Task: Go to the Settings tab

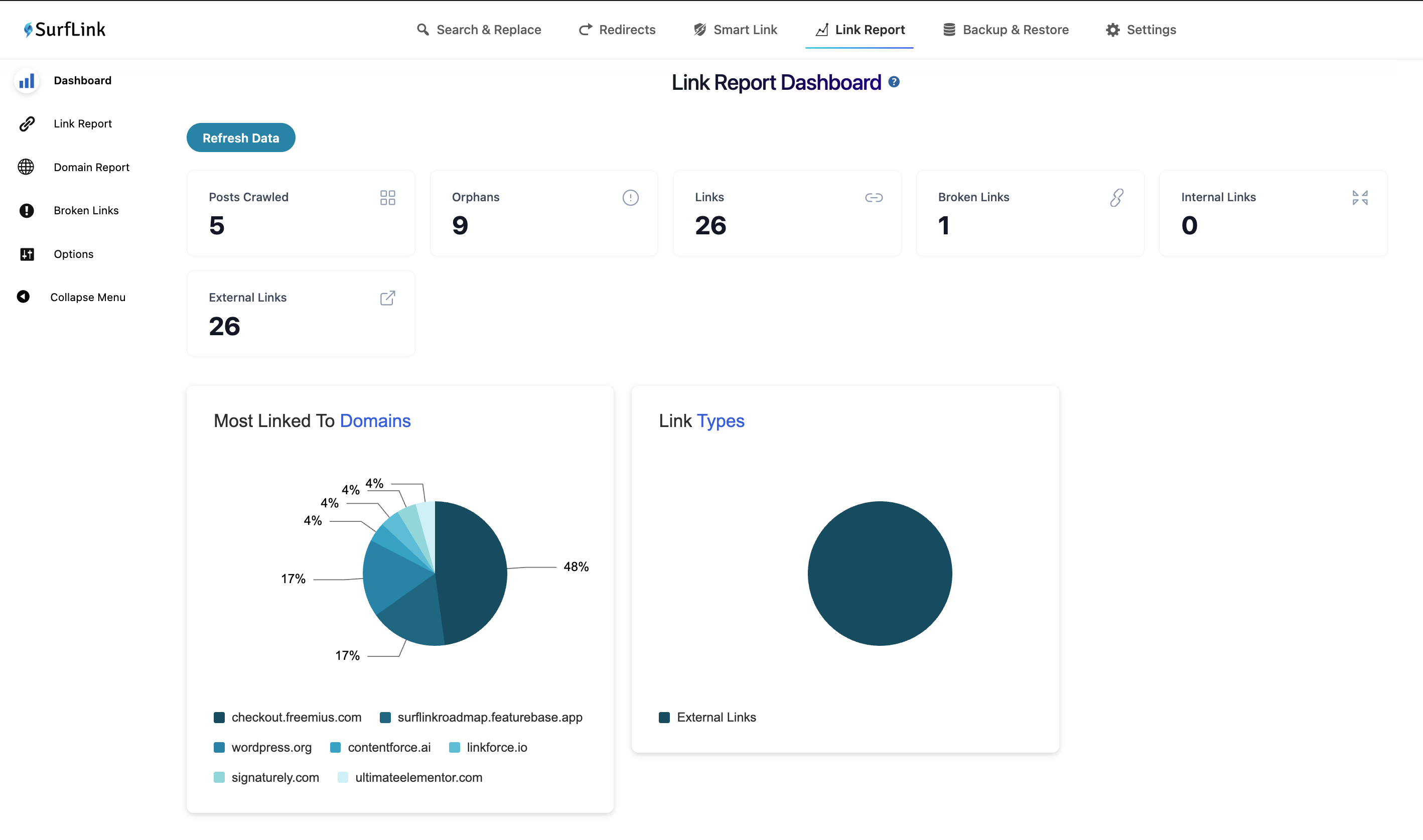Action: tap(1141, 30)
